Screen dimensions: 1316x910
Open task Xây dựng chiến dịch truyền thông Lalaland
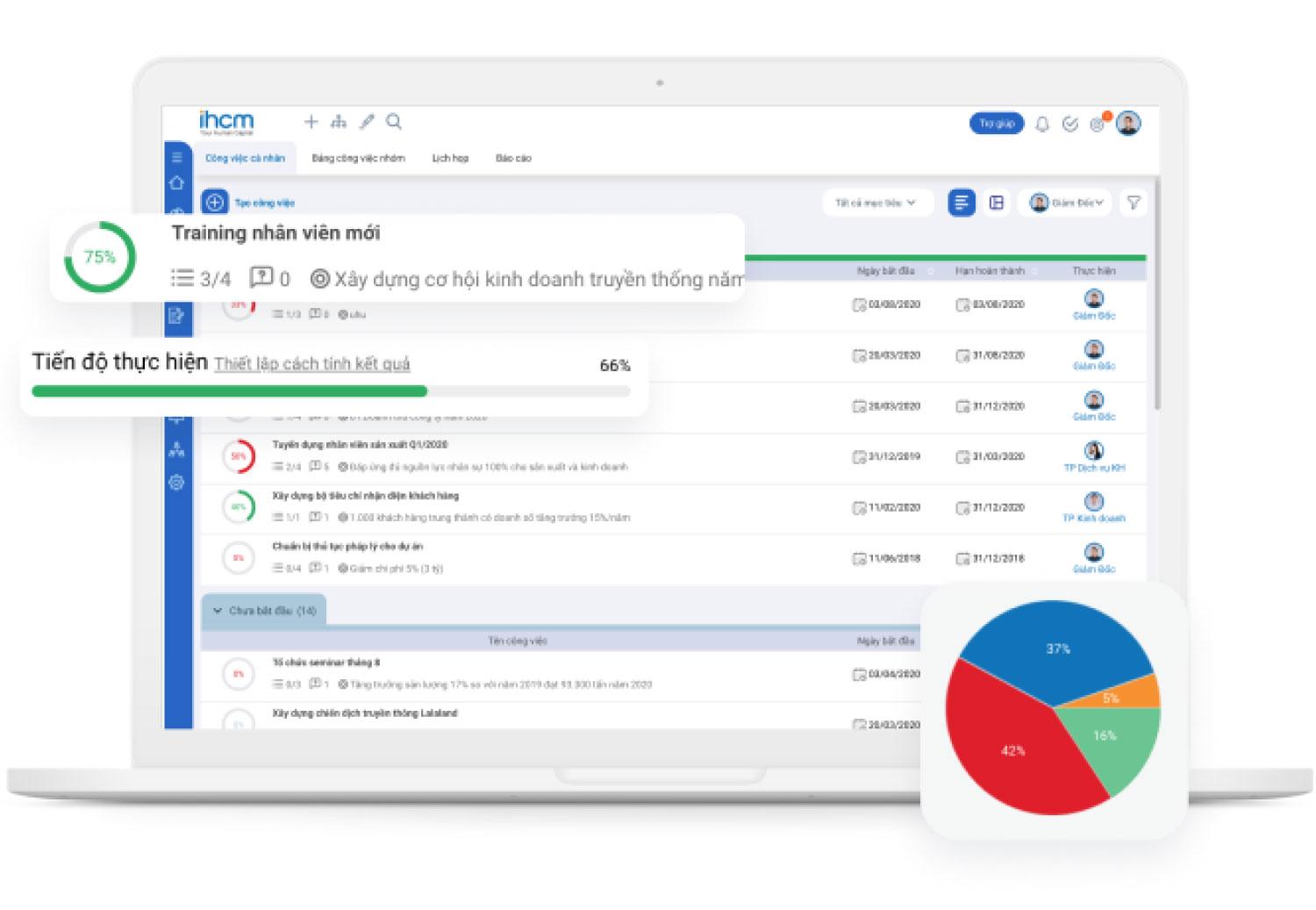pyautogui.click(x=365, y=713)
